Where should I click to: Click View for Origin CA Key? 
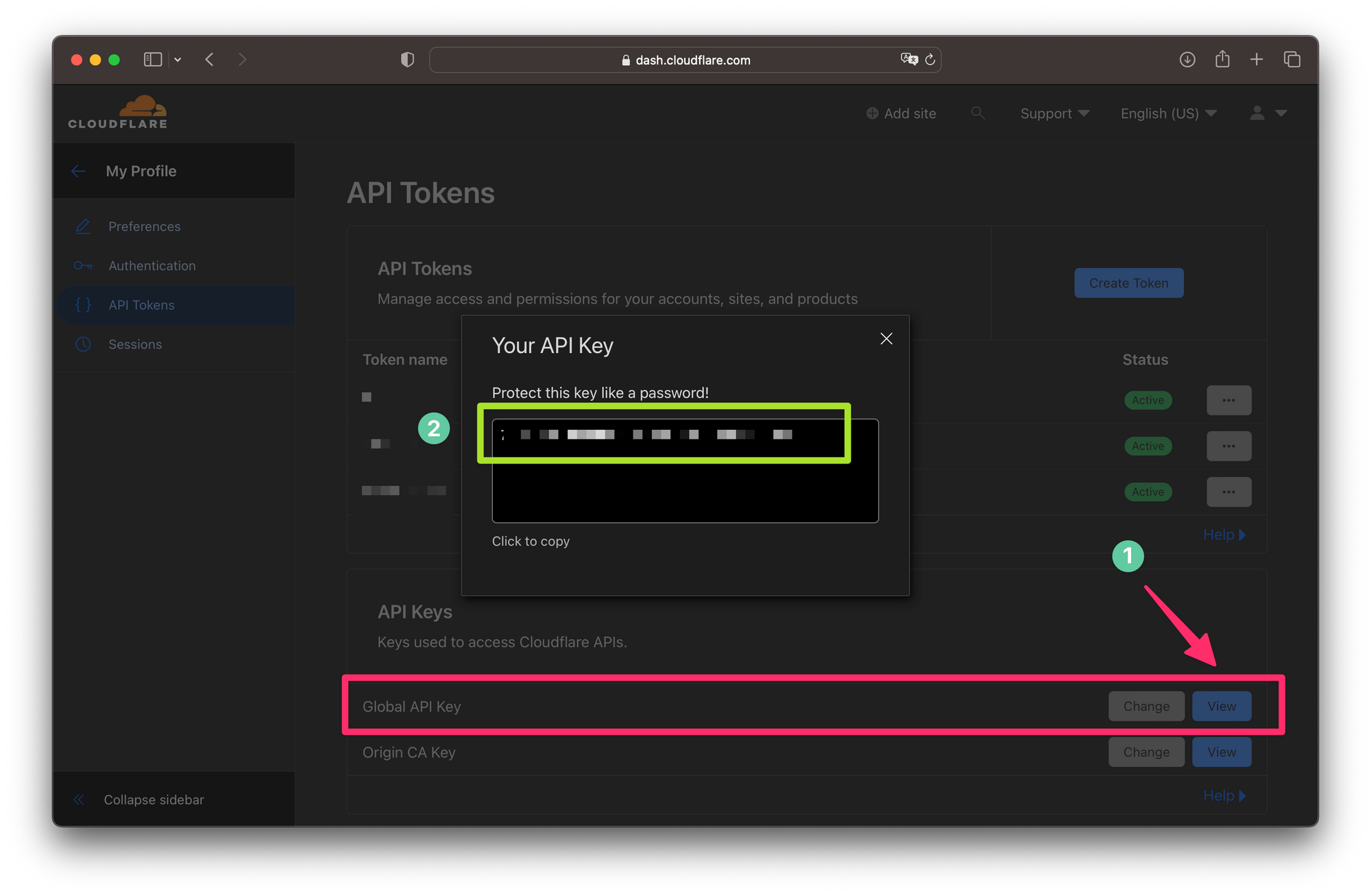pyautogui.click(x=1222, y=752)
